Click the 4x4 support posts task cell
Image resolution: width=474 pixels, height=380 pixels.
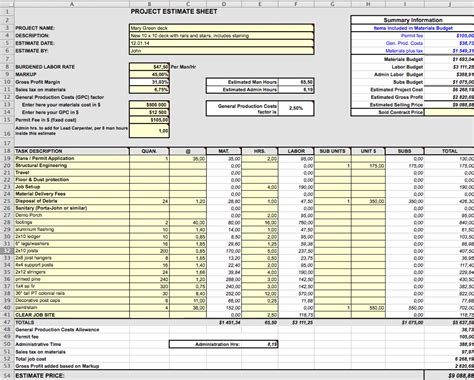[x=72, y=265]
